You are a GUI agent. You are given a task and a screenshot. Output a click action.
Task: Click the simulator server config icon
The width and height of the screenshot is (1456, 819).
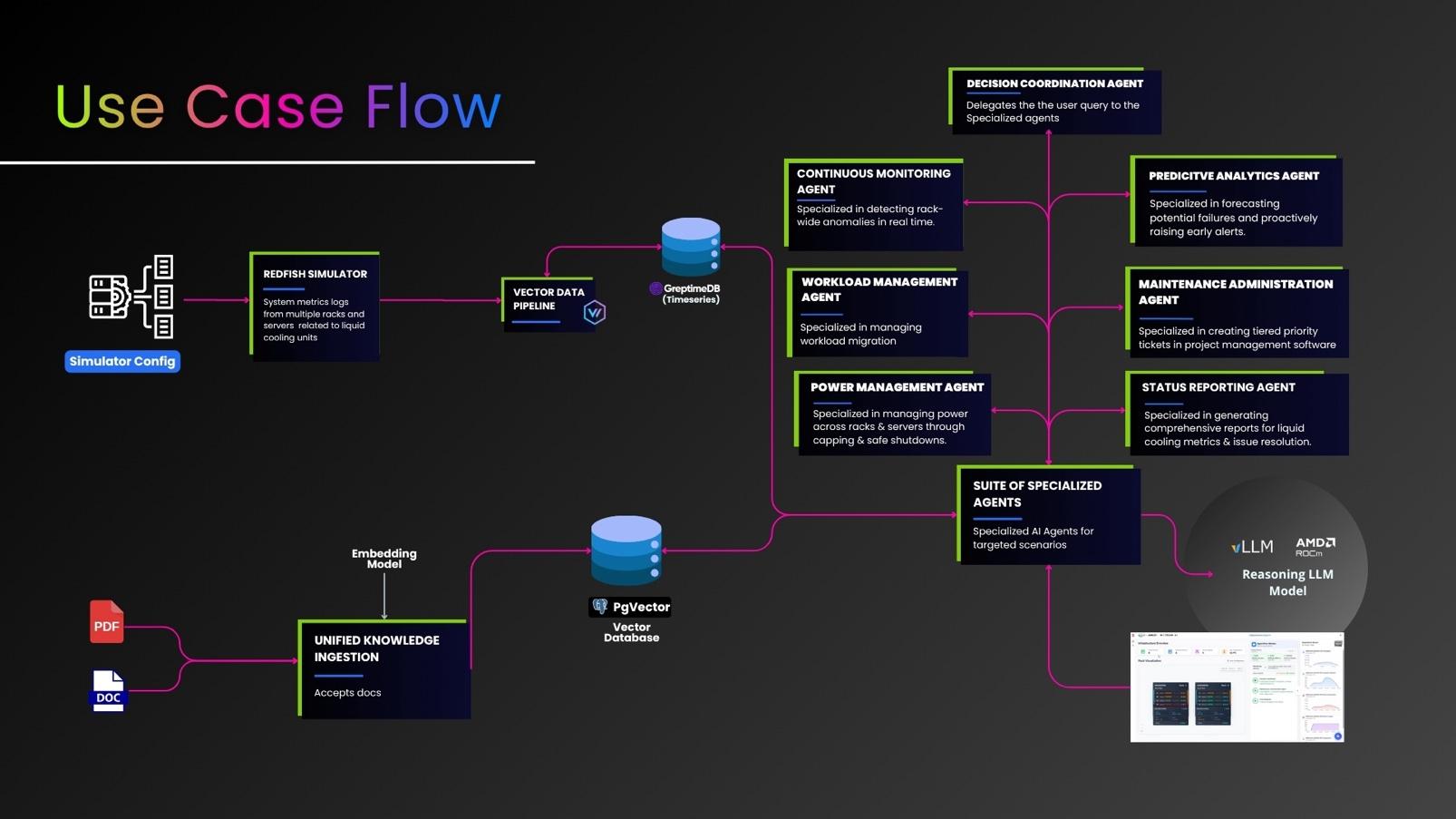(131, 297)
